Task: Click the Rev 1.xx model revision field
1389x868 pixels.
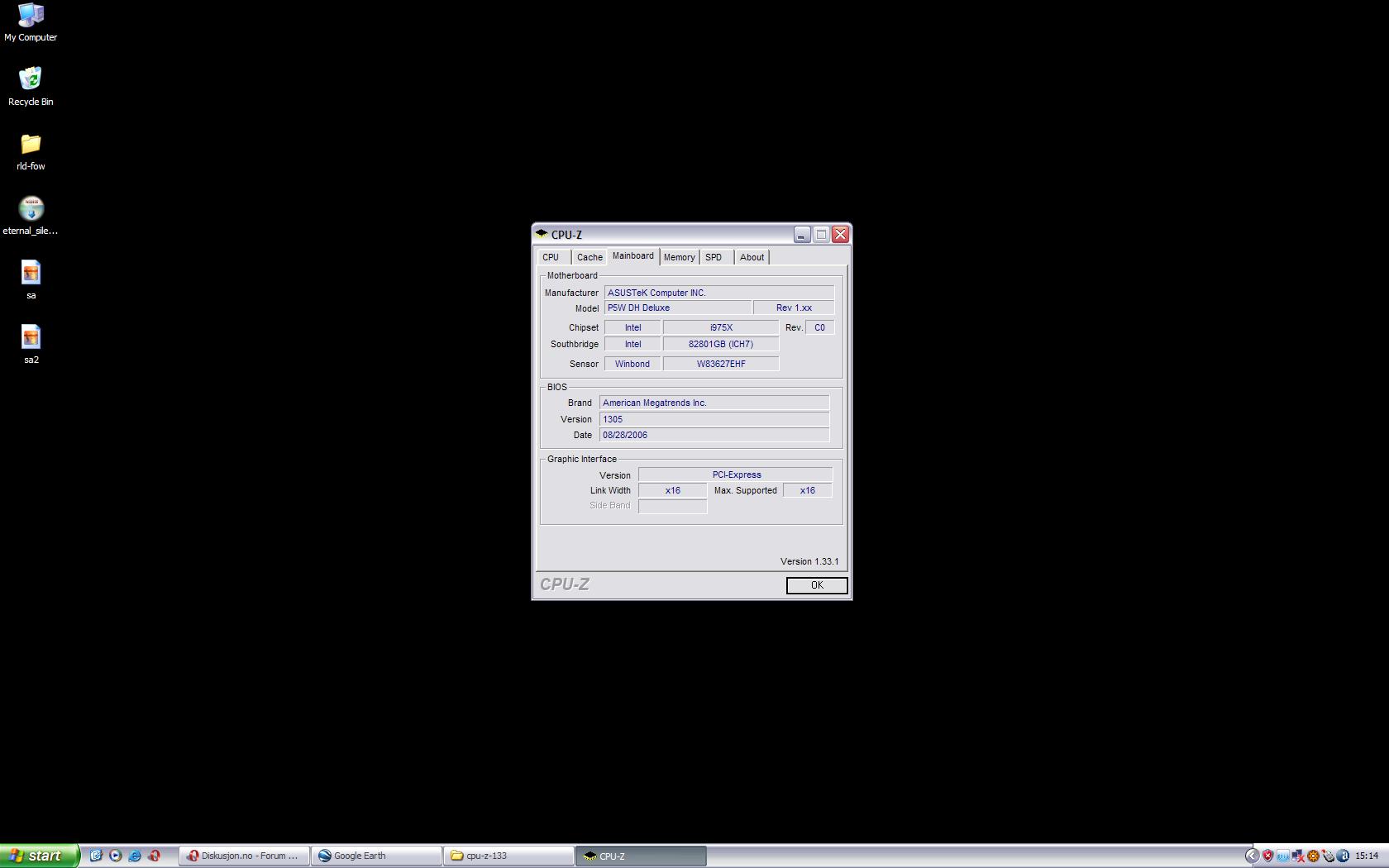Action: (x=794, y=308)
